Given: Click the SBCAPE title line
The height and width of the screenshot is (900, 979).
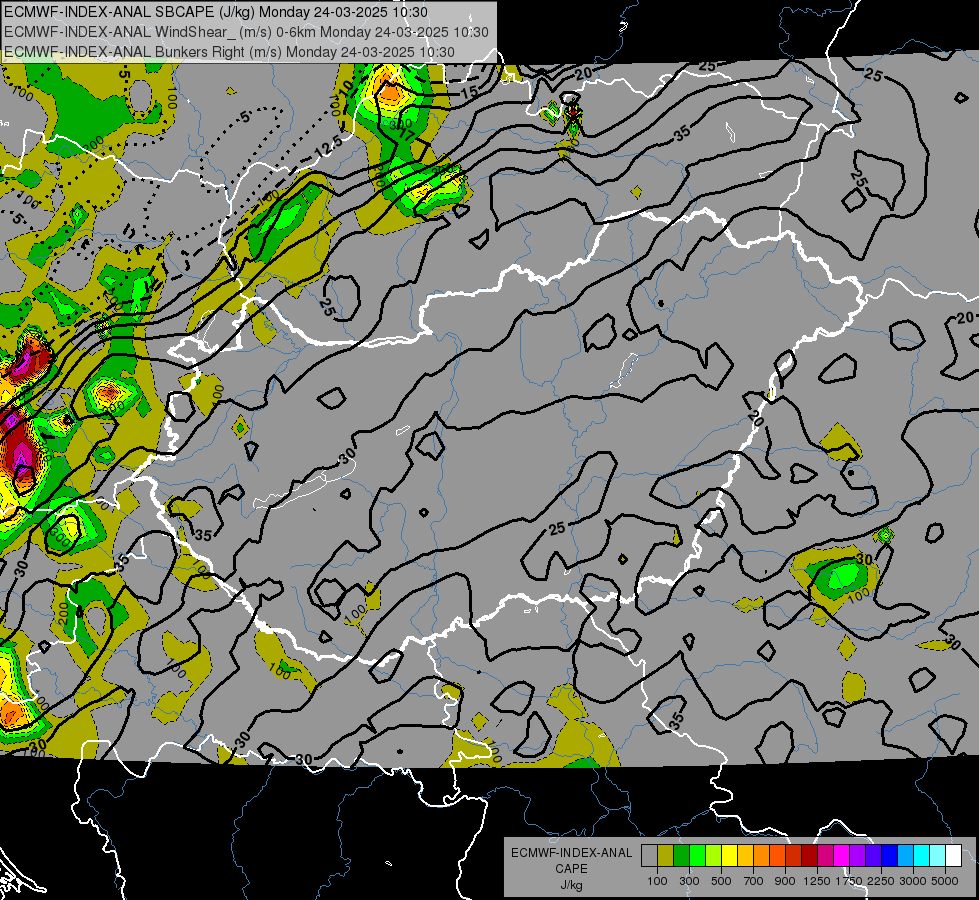Looking at the screenshot, I should coord(216,12).
